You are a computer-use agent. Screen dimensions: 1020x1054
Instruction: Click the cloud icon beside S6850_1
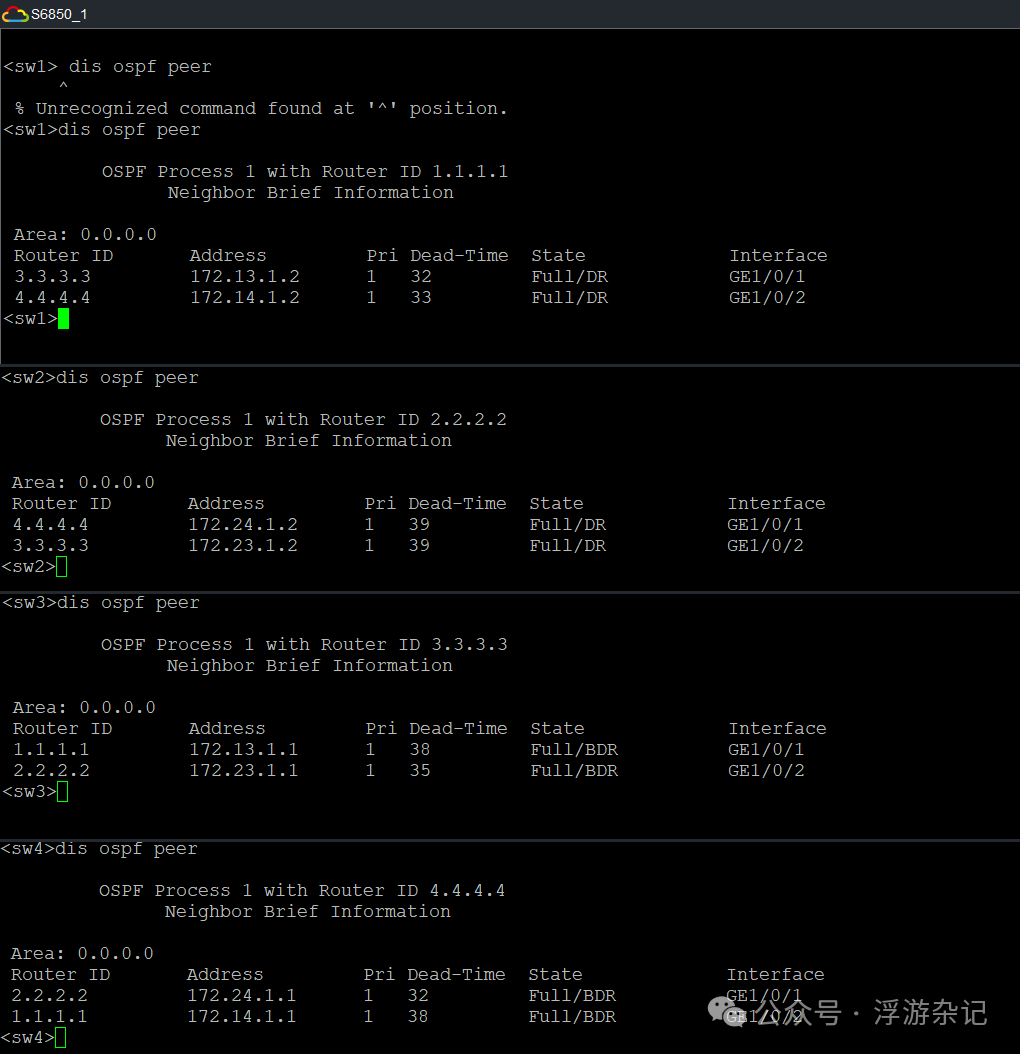[15, 14]
